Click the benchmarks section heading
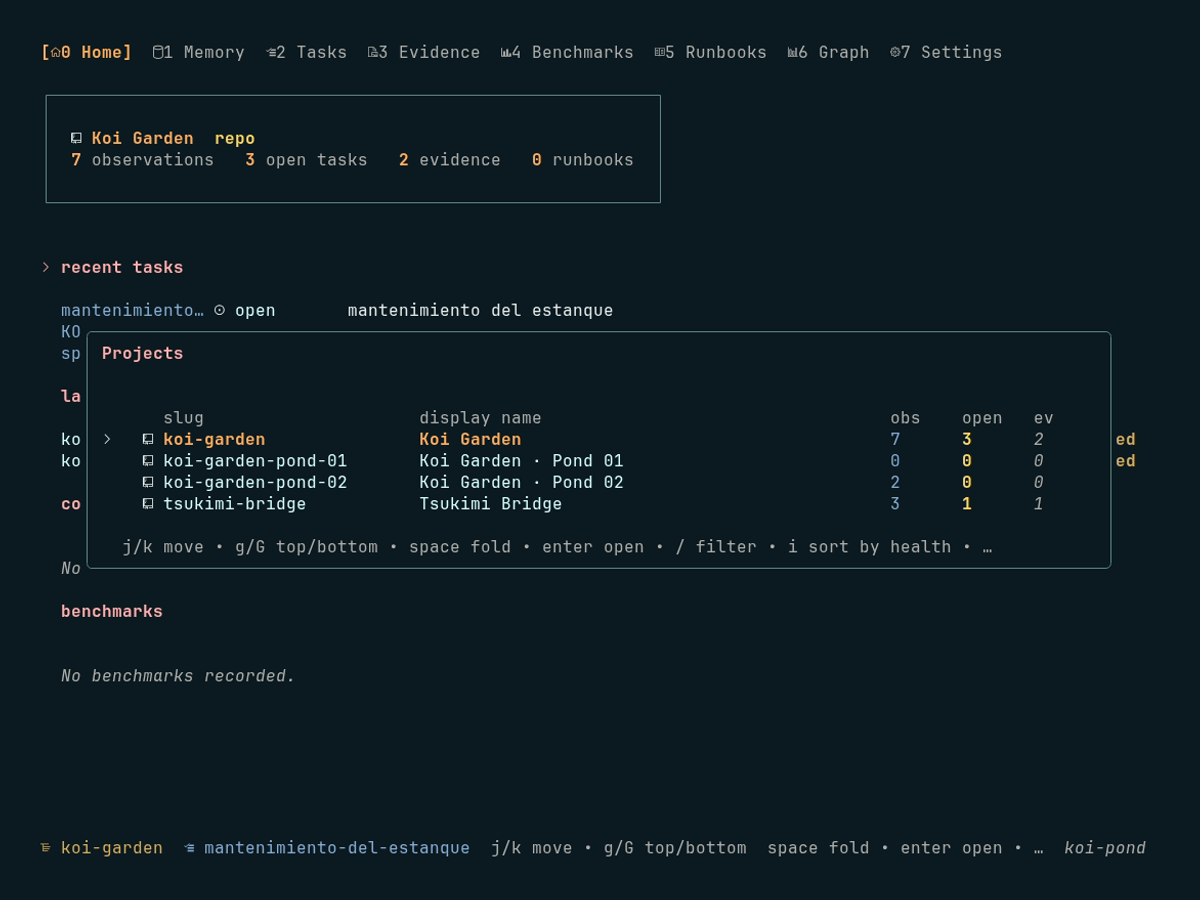 (x=112, y=611)
